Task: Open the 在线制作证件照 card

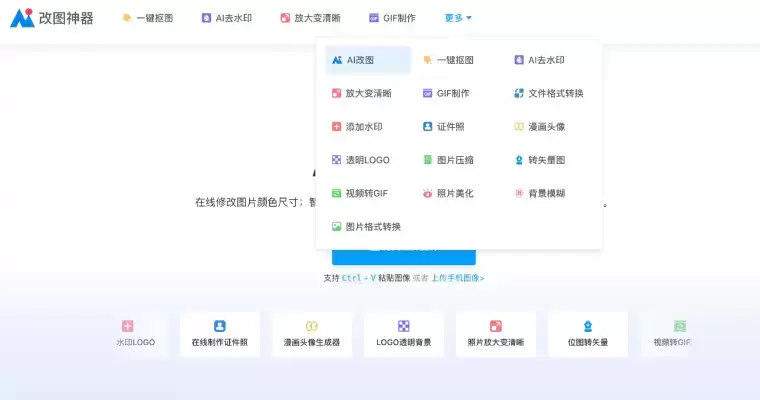Action: tap(220, 335)
